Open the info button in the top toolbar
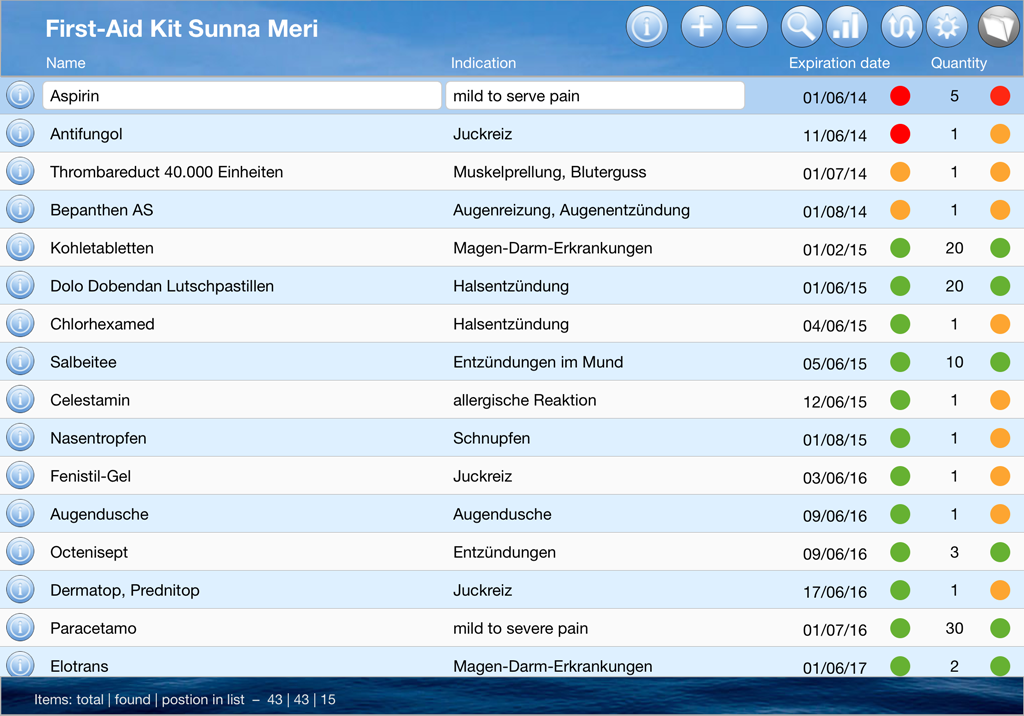The height and width of the screenshot is (716, 1024). click(x=647, y=27)
